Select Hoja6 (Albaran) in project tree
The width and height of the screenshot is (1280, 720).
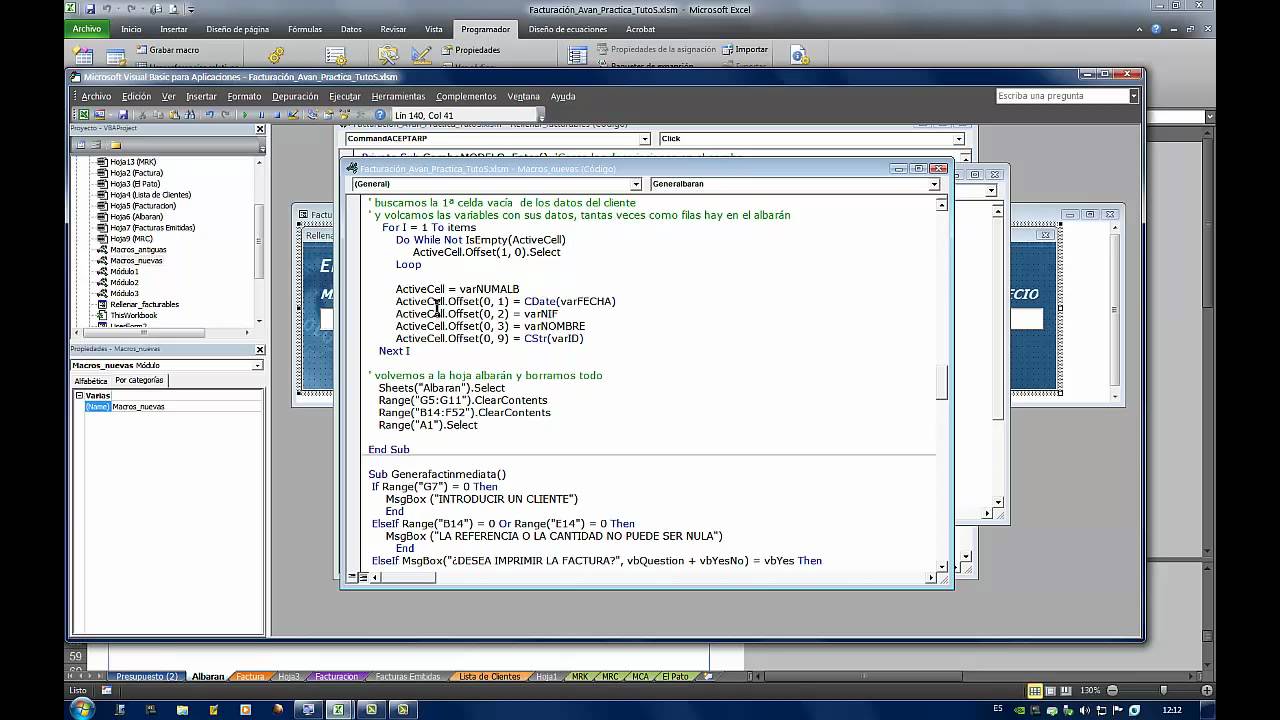pos(134,217)
